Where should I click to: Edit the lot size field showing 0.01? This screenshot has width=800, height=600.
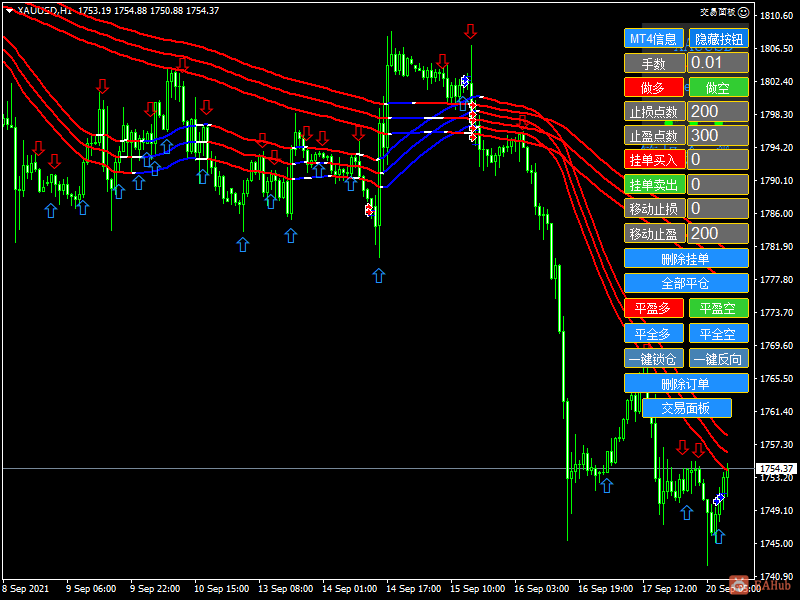click(718, 63)
